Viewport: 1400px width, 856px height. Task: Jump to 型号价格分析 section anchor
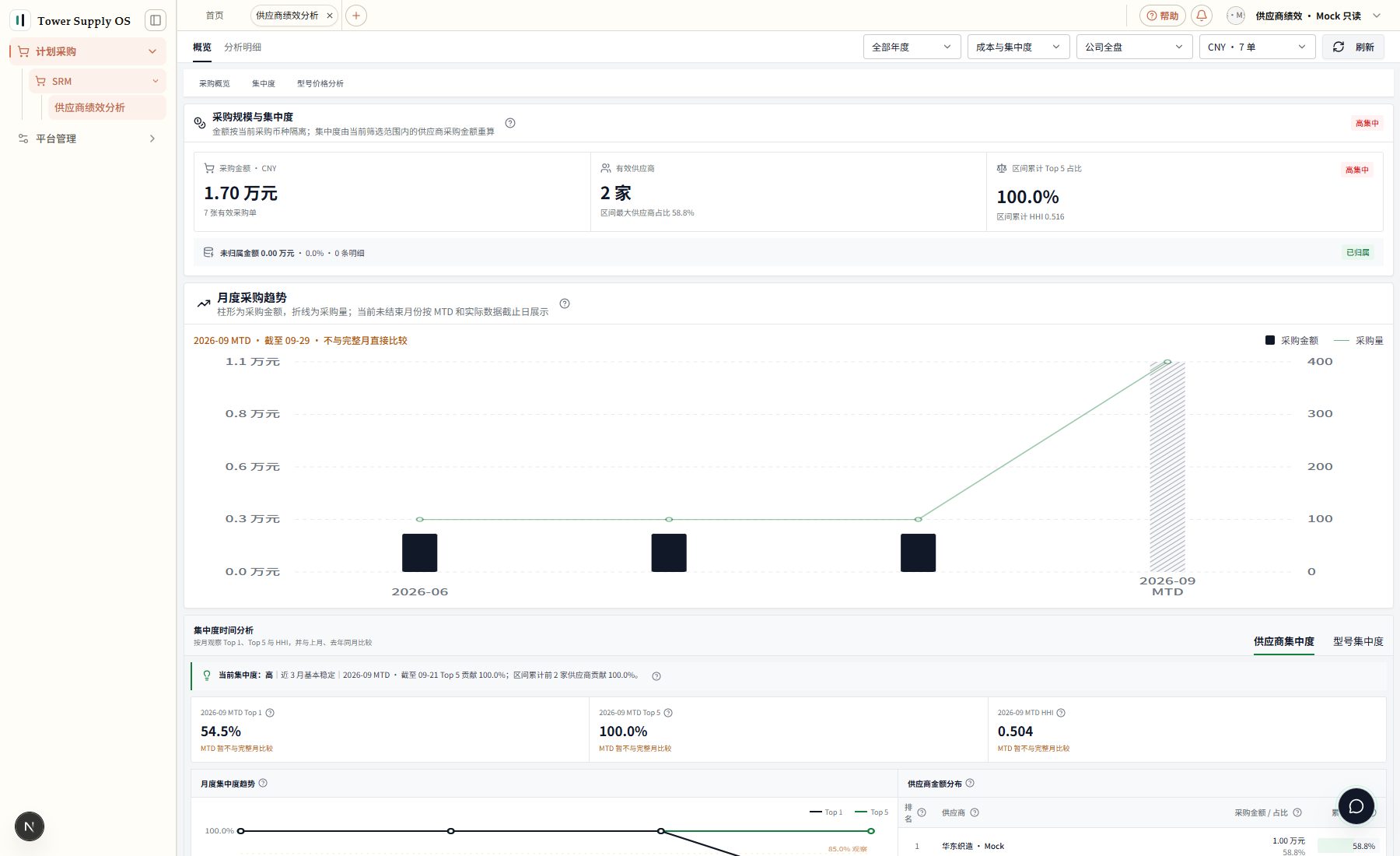tap(320, 83)
